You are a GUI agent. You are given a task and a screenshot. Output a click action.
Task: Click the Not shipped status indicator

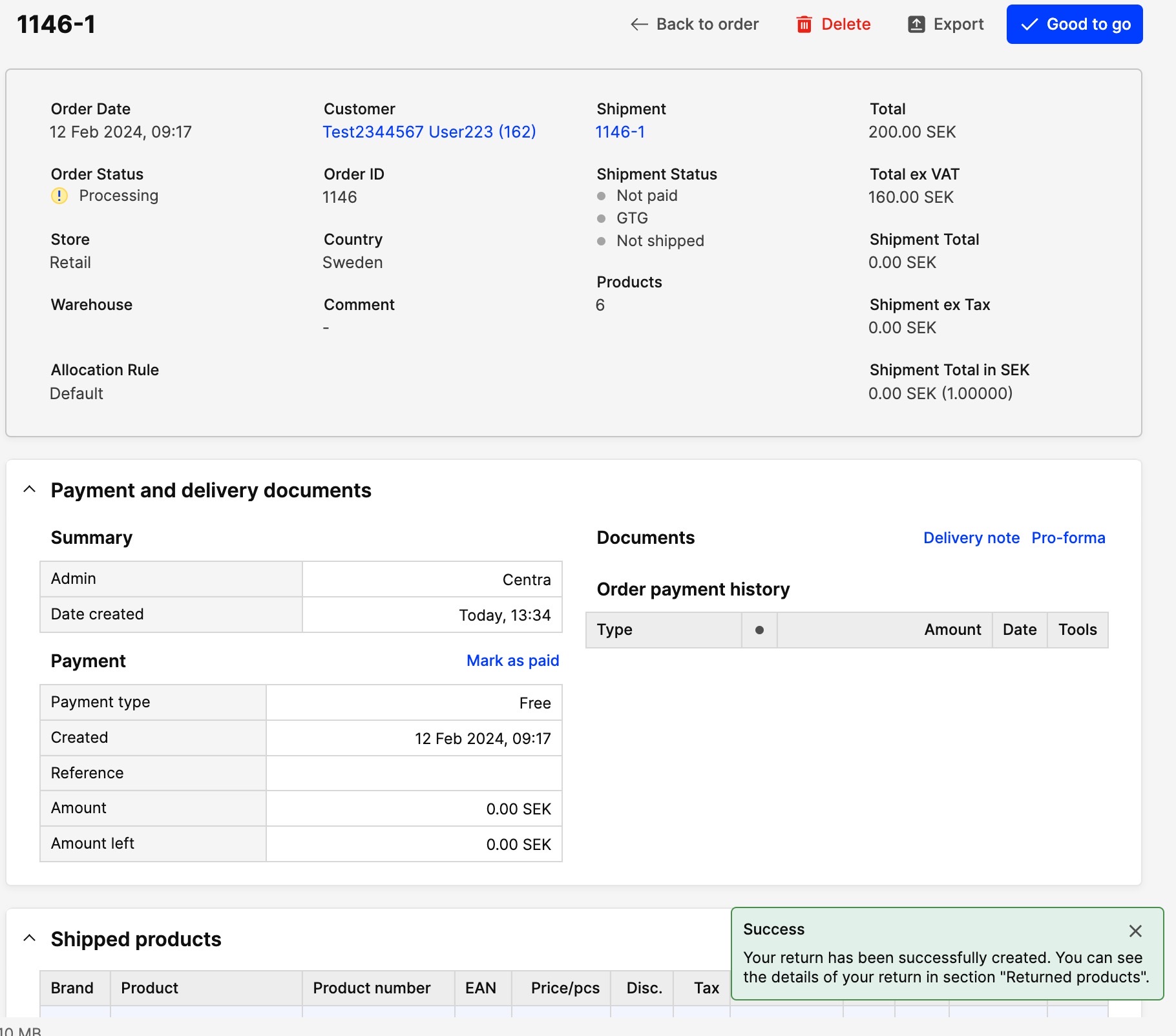pos(660,241)
